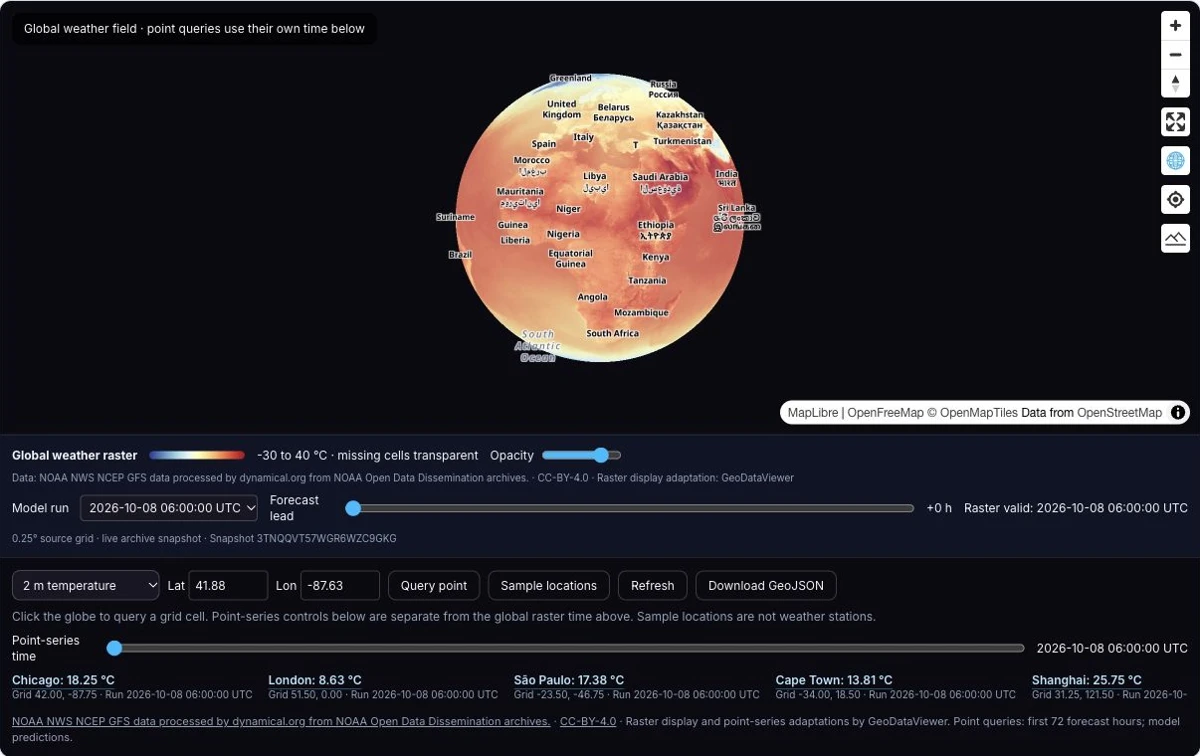Screen dimensions: 1200x756
Task: Zoom out with the minus map control
Action: (1175, 55)
